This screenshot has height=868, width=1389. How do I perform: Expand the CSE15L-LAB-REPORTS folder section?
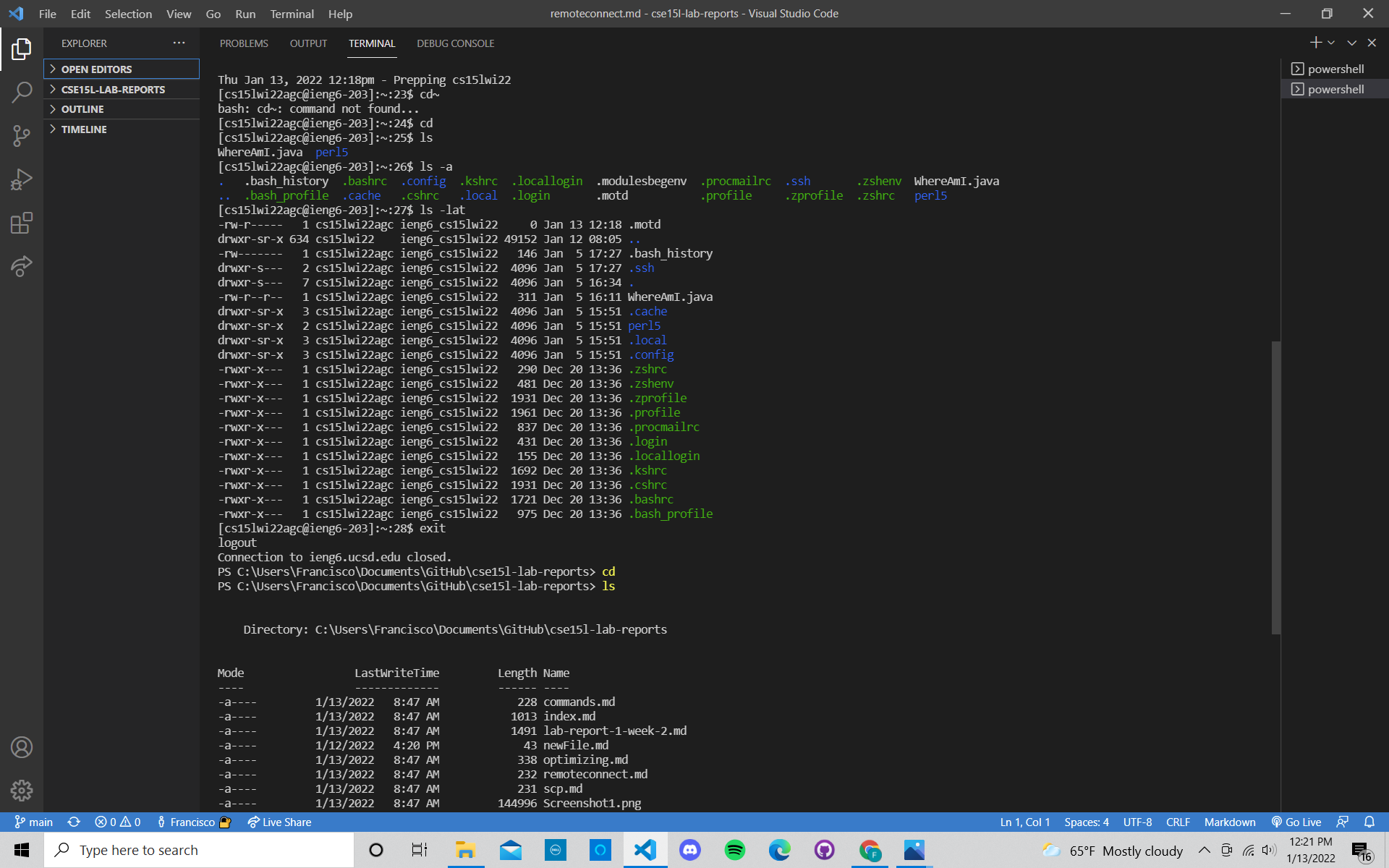(x=122, y=89)
